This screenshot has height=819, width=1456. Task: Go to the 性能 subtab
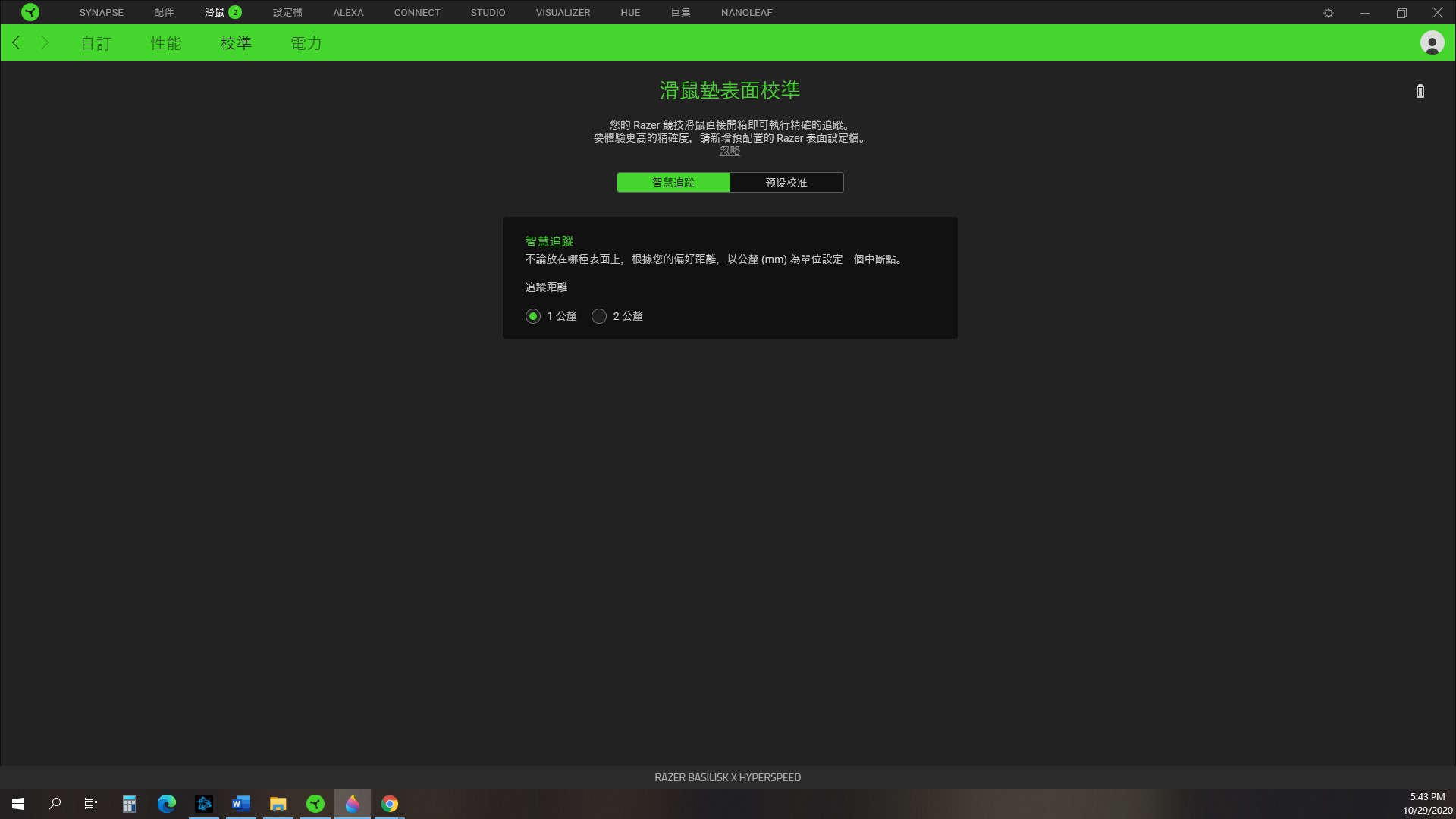166,43
